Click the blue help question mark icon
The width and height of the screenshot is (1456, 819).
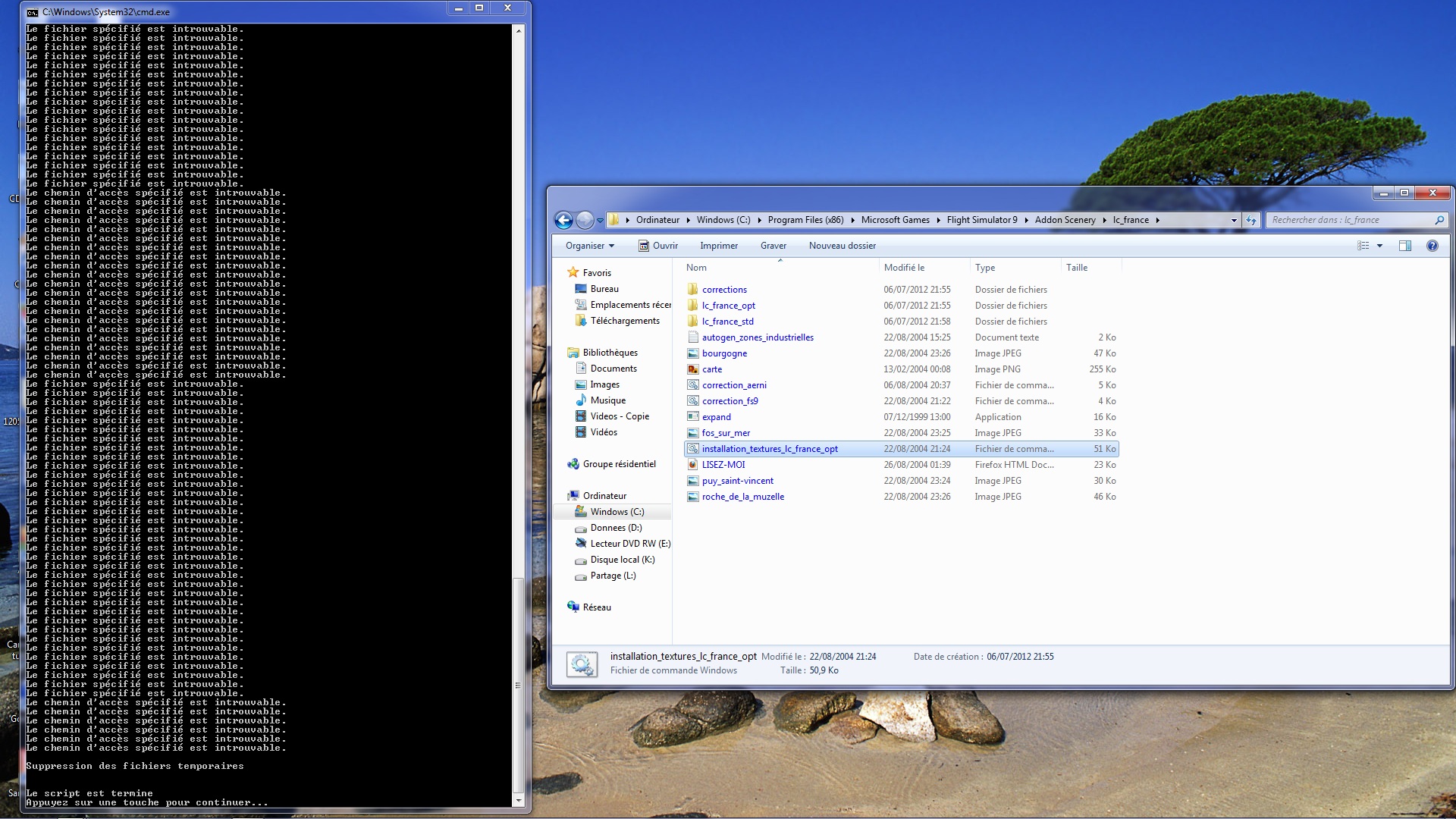point(1432,246)
